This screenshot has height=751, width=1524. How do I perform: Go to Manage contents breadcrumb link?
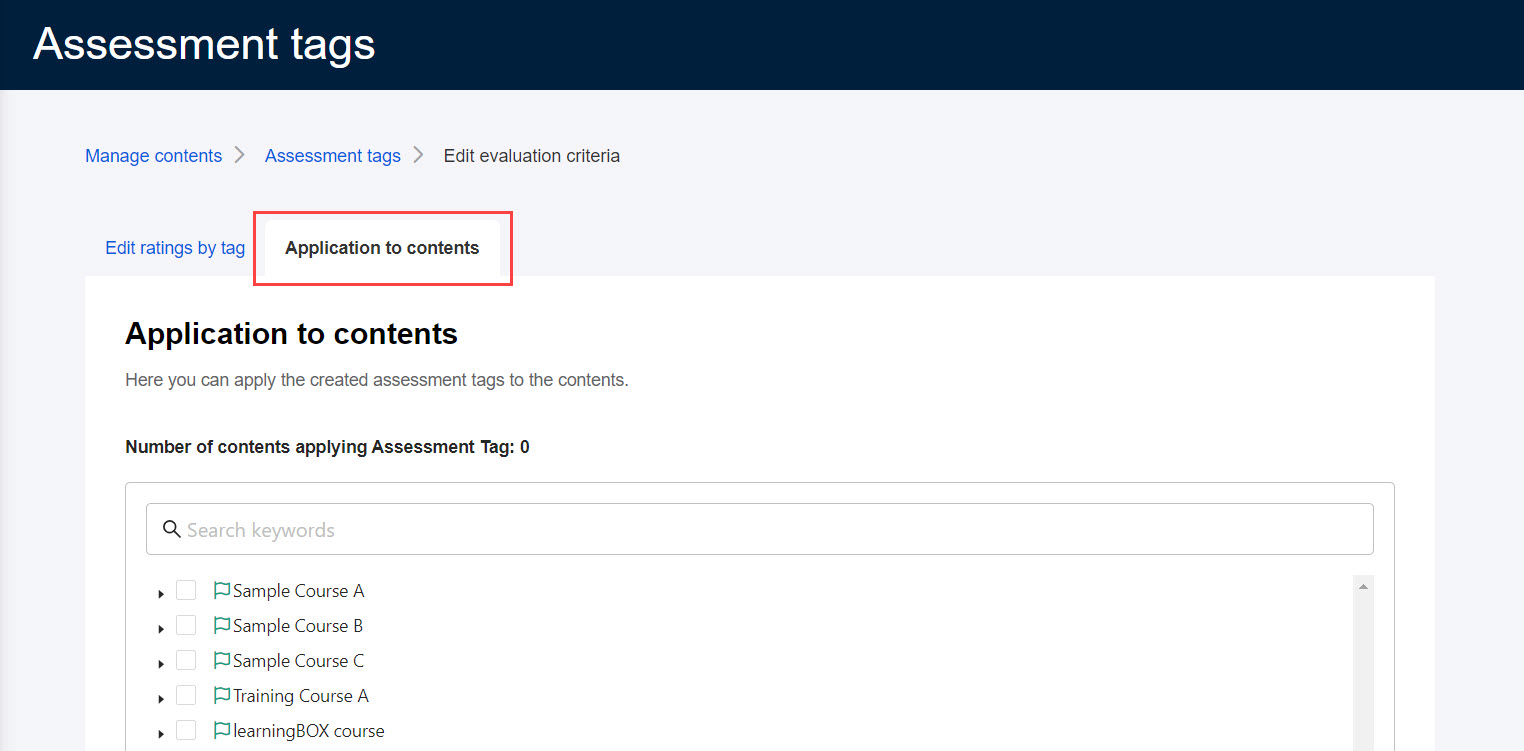pos(153,156)
